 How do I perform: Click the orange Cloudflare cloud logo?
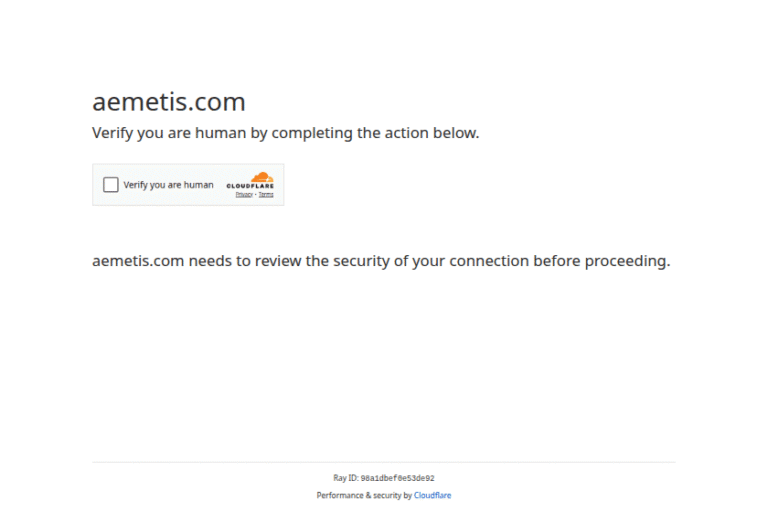pos(262,177)
